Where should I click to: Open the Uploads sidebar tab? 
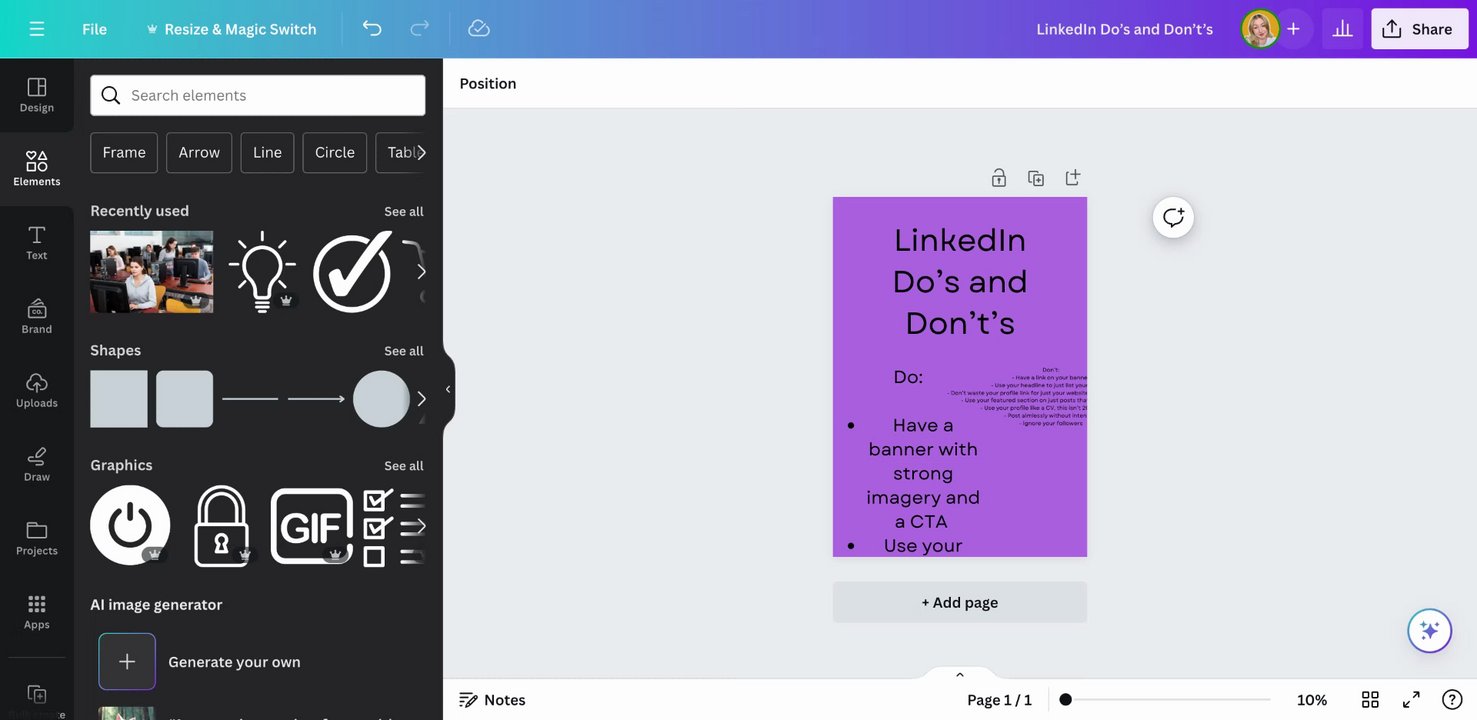point(37,391)
